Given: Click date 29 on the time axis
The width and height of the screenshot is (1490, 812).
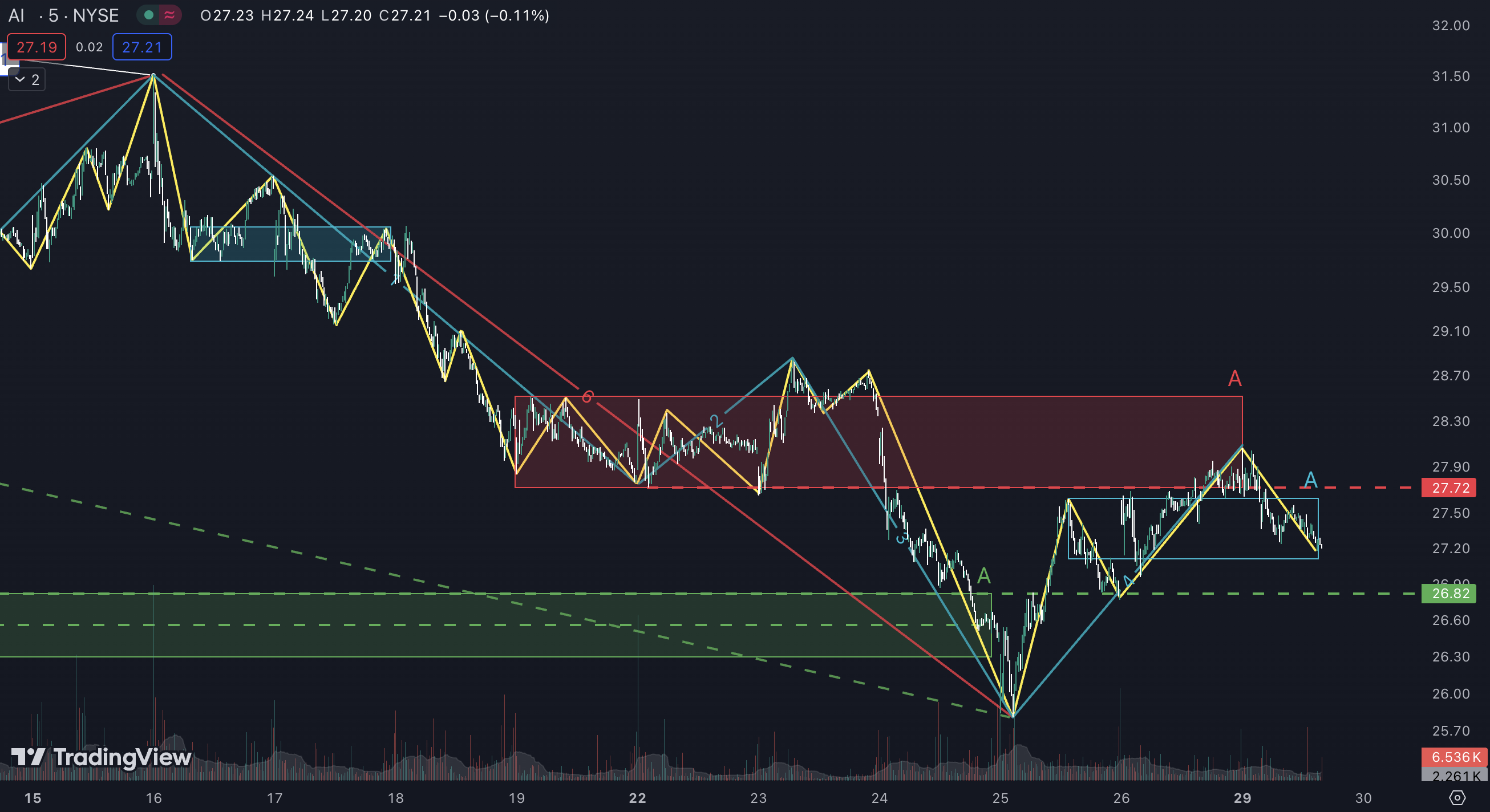Looking at the screenshot, I should pyautogui.click(x=1242, y=798).
